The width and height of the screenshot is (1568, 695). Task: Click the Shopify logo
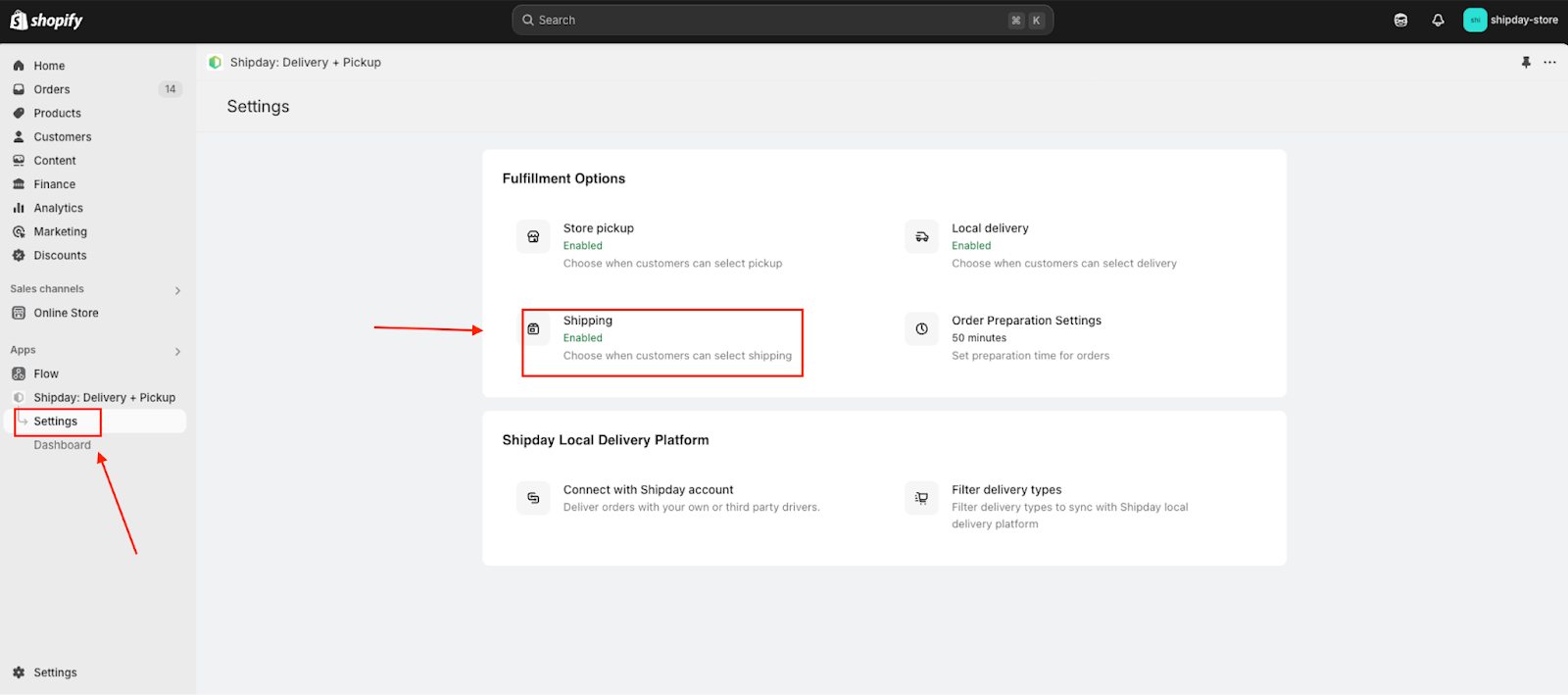click(46, 20)
